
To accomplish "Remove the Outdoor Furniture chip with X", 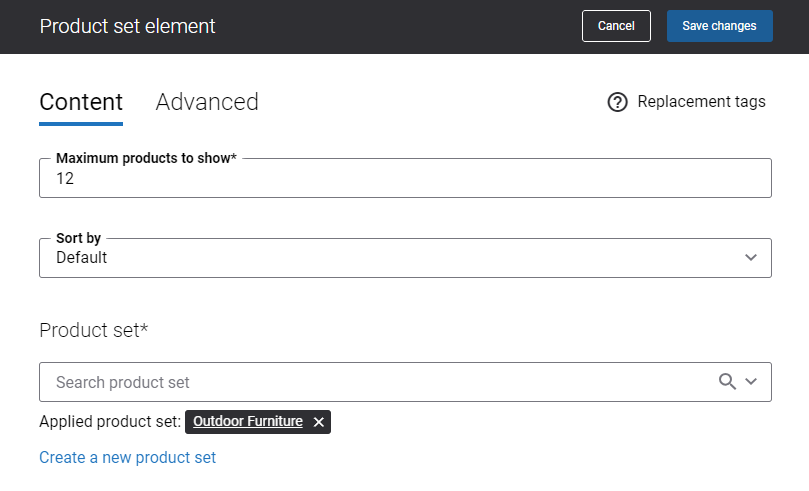I will 319,422.
